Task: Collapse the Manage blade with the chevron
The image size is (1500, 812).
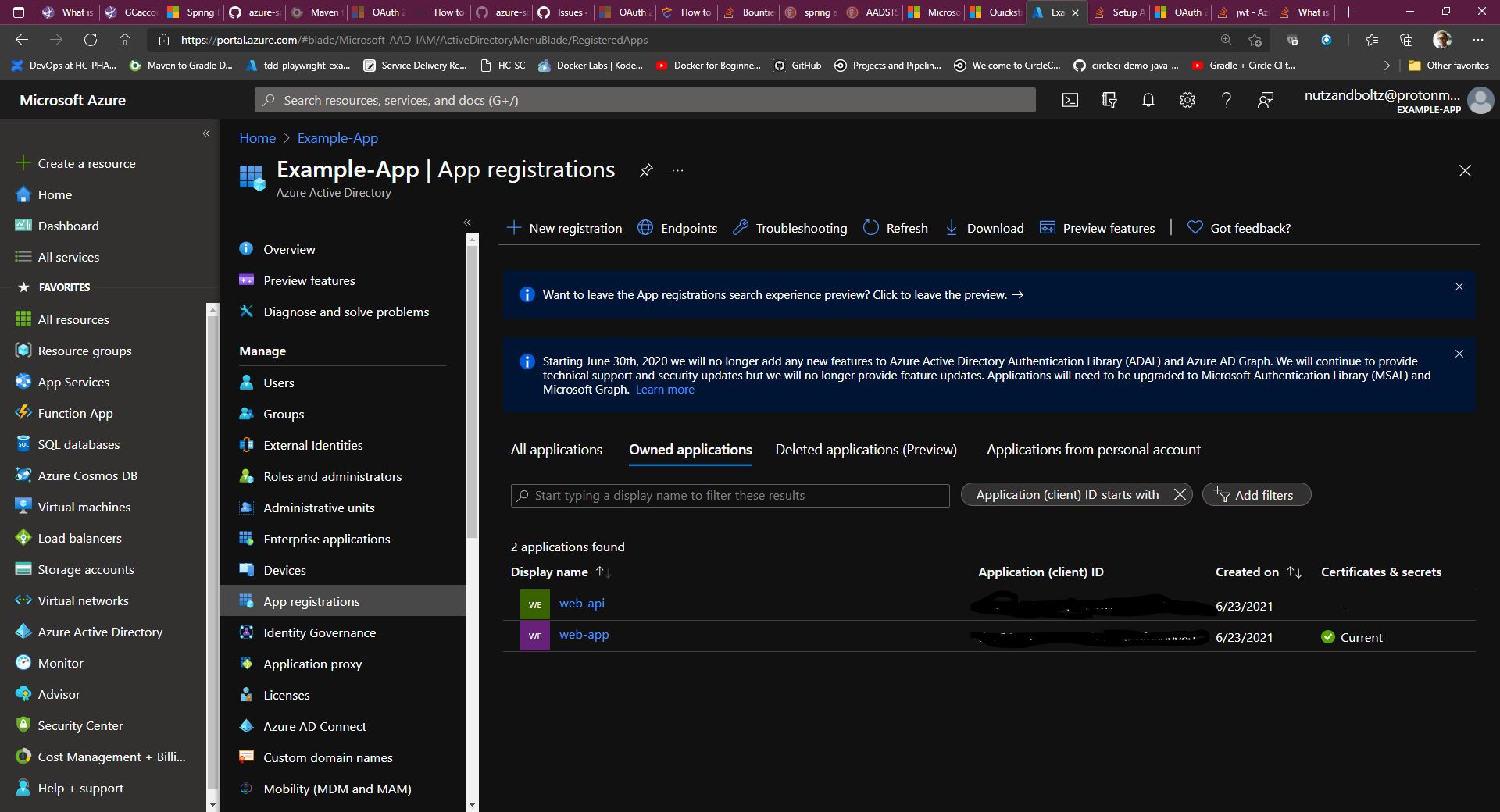Action: pyautogui.click(x=467, y=223)
